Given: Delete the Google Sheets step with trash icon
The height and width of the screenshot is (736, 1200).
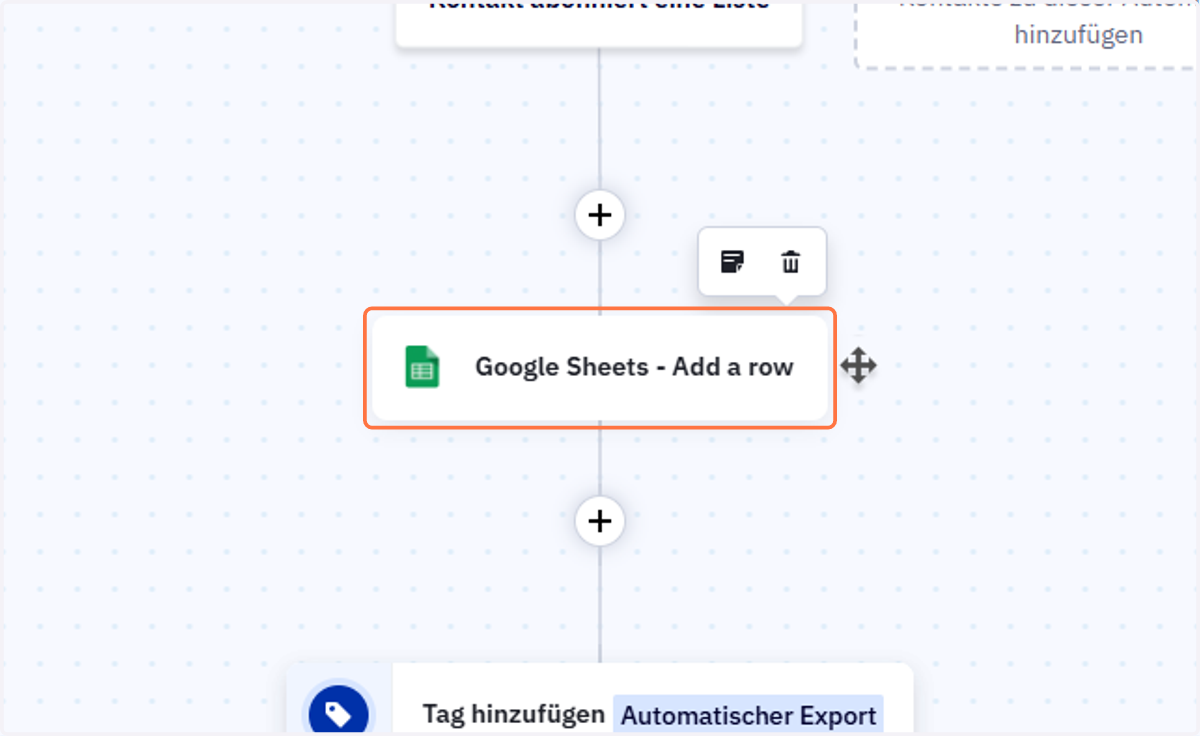Looking at the screenshot, I should [x=790, y=262].
